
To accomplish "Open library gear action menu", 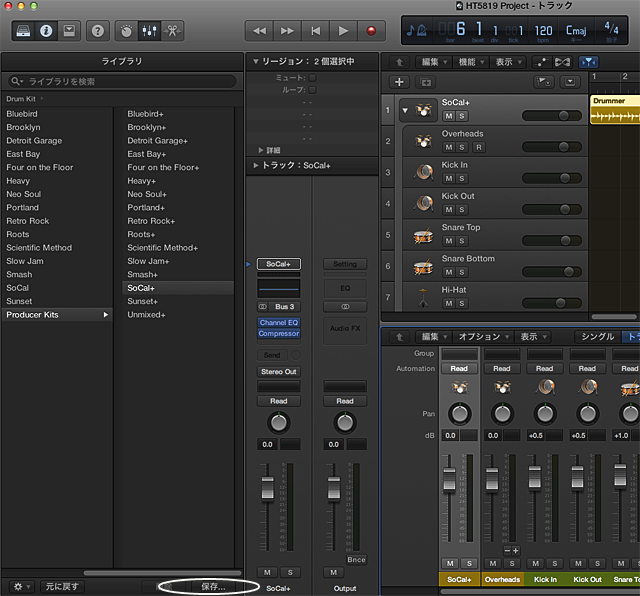I will pyautogui.click(x=21, y=587).
